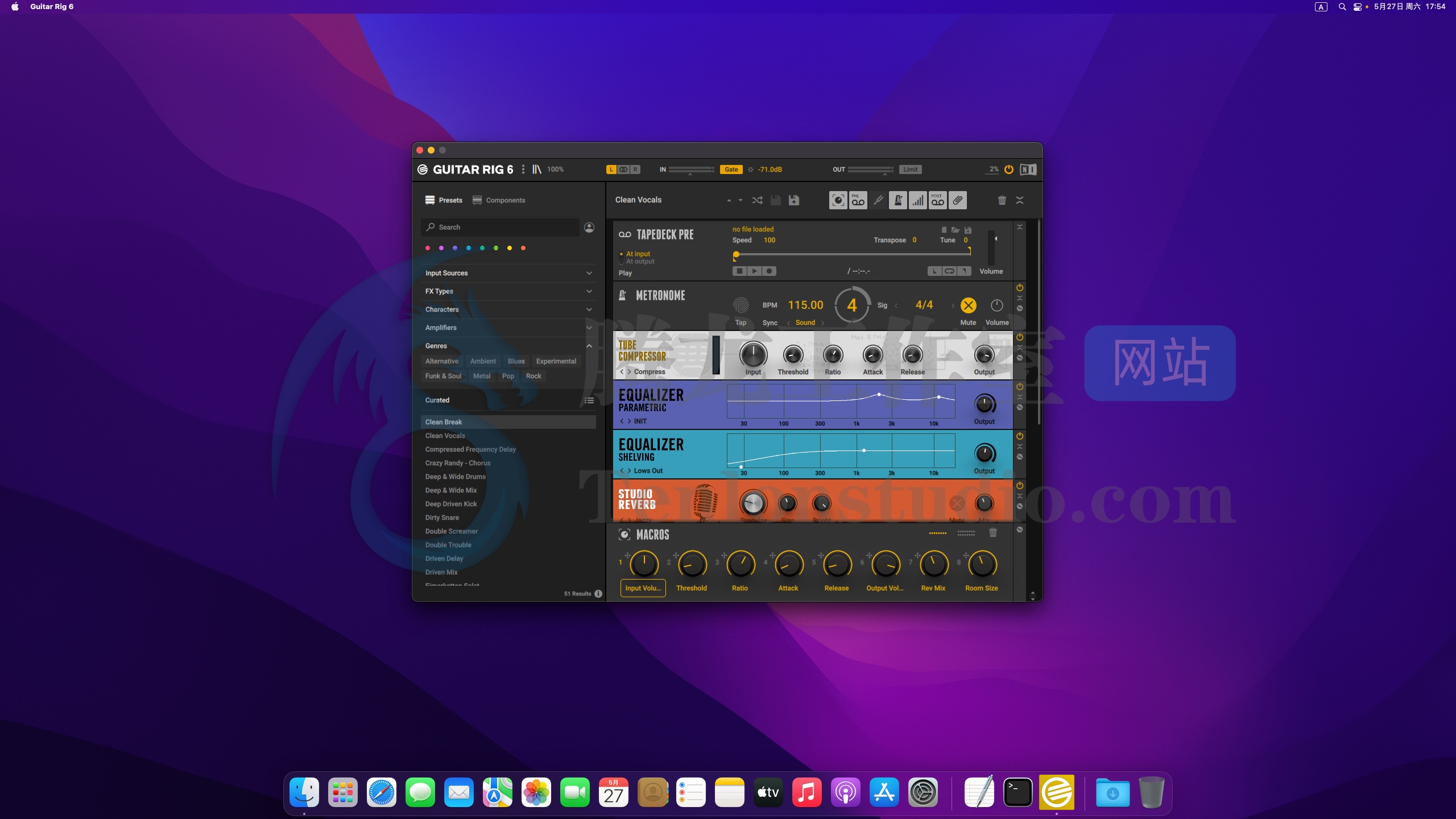Open the Apple menu

15,7
